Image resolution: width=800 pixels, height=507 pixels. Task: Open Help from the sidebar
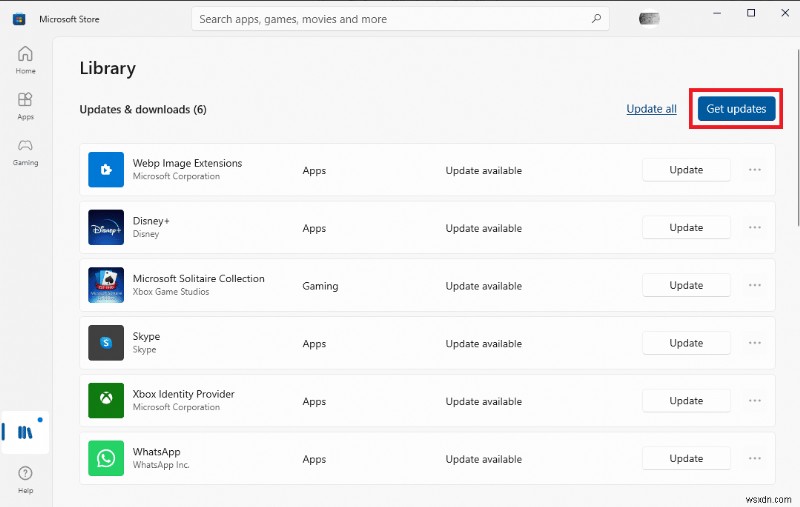click(25, 478)
